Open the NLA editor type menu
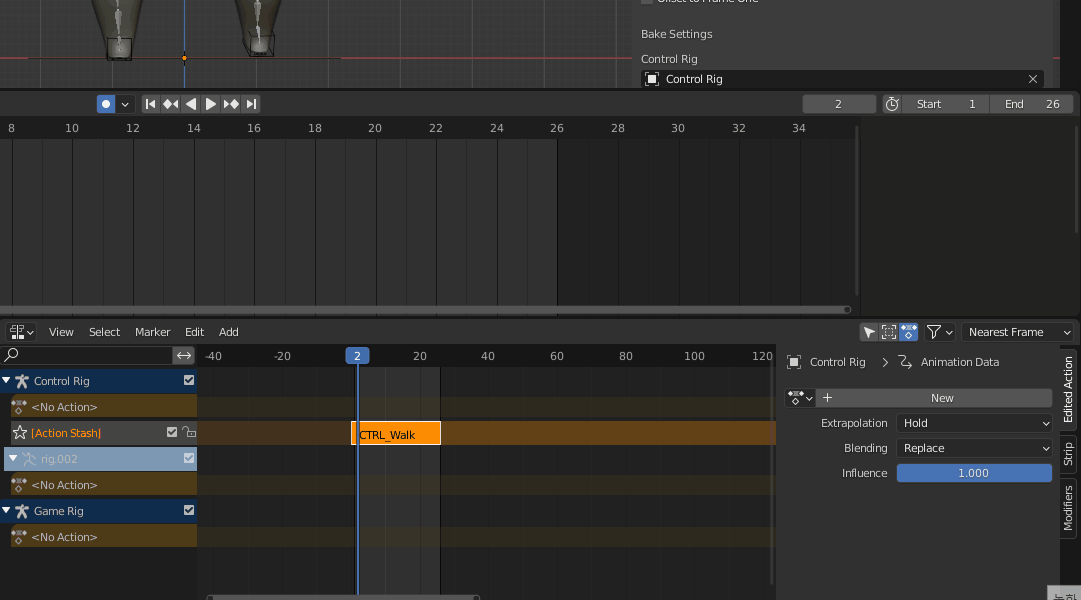 pyautogui.click(x=21, y=332)
